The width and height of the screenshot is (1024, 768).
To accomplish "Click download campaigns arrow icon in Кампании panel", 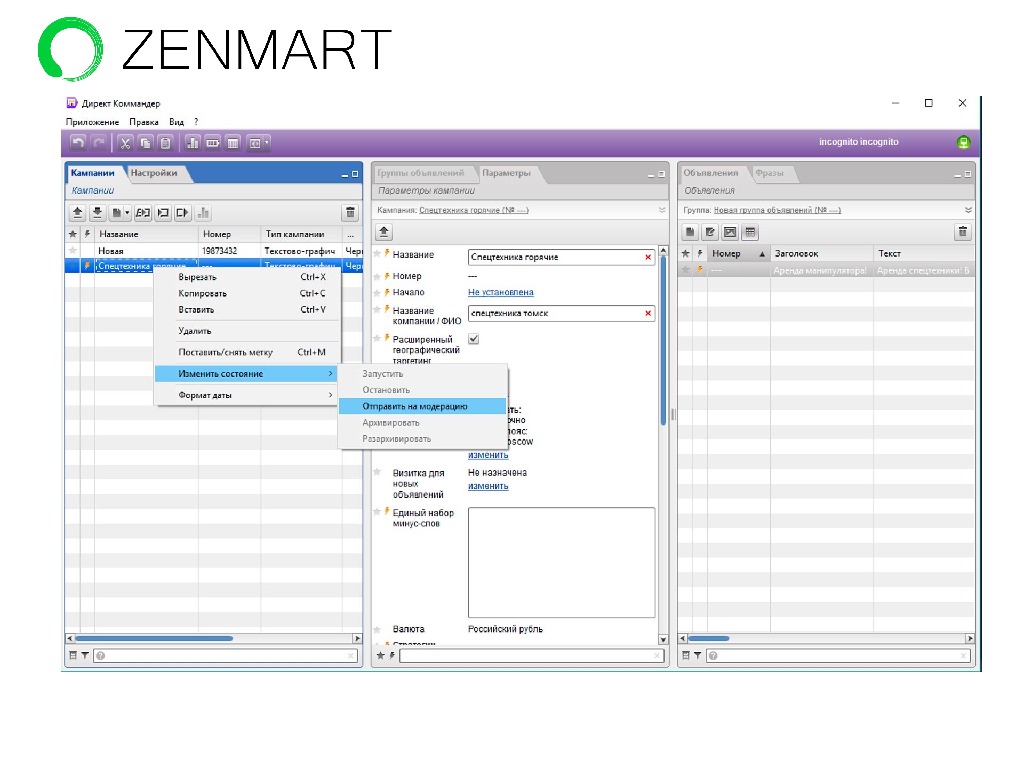I will pos(97,212).
